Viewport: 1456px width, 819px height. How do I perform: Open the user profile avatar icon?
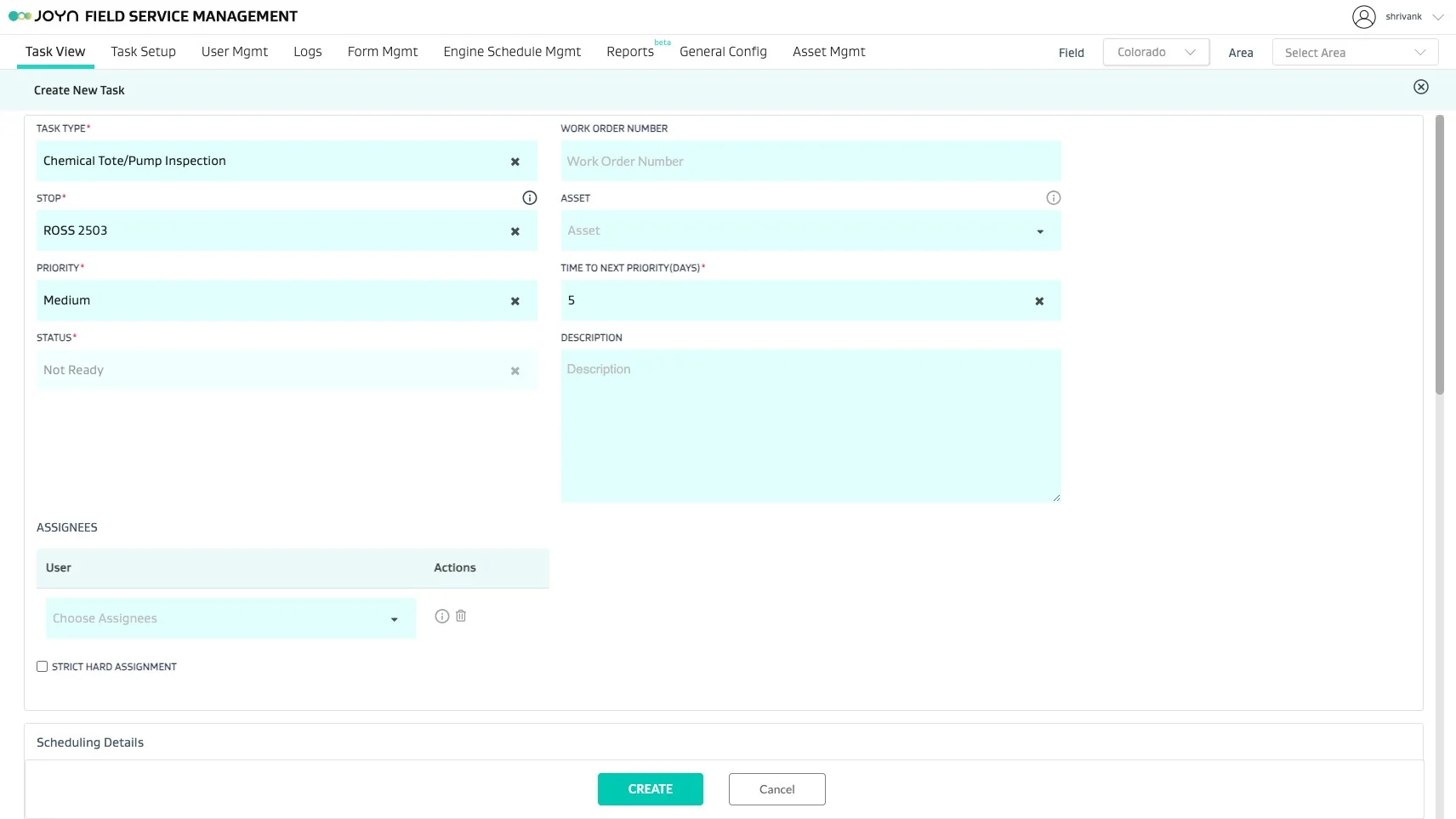(x=1363, y=17)
